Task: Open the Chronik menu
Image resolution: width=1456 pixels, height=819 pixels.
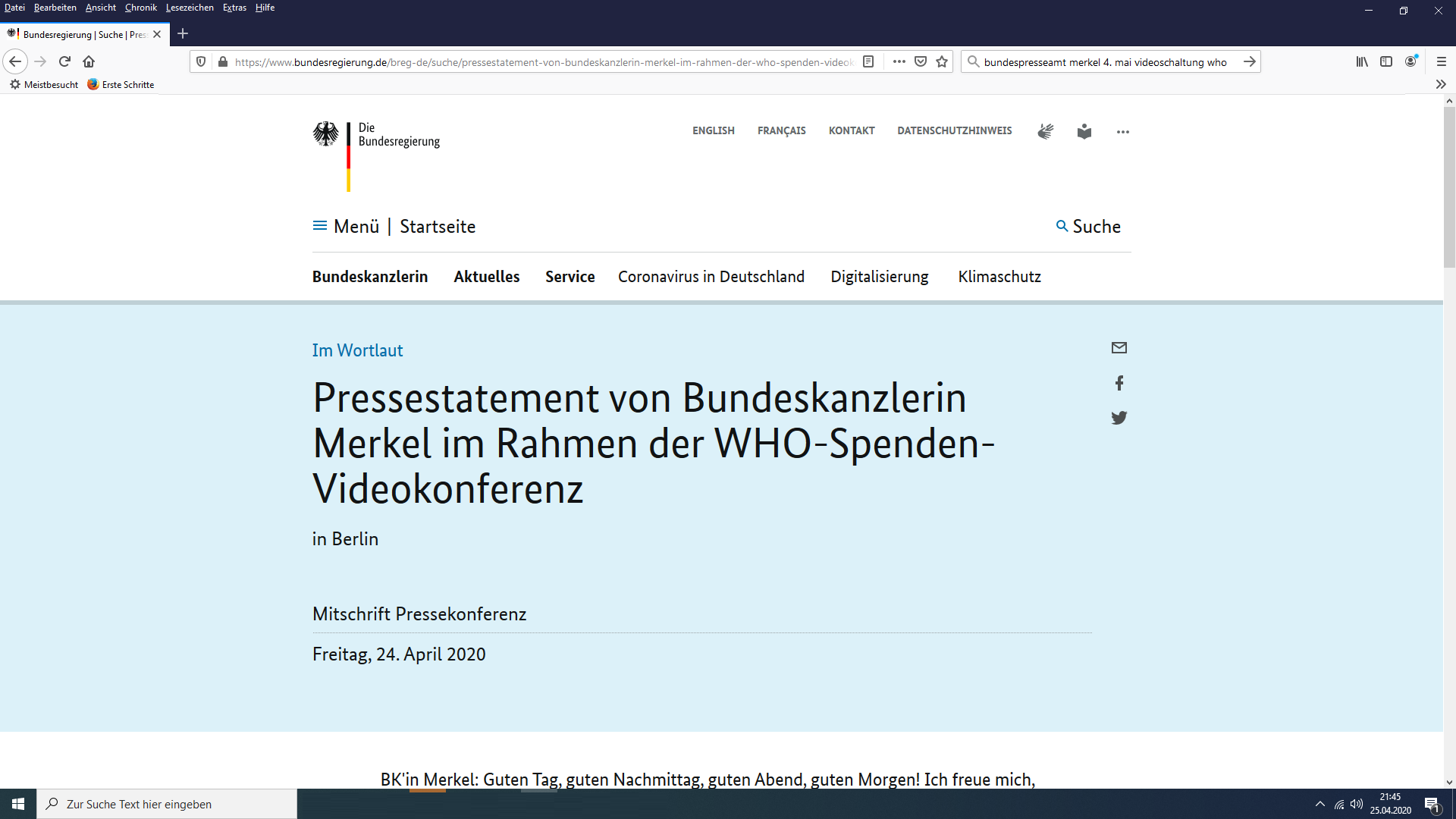Action: (140, 8)
